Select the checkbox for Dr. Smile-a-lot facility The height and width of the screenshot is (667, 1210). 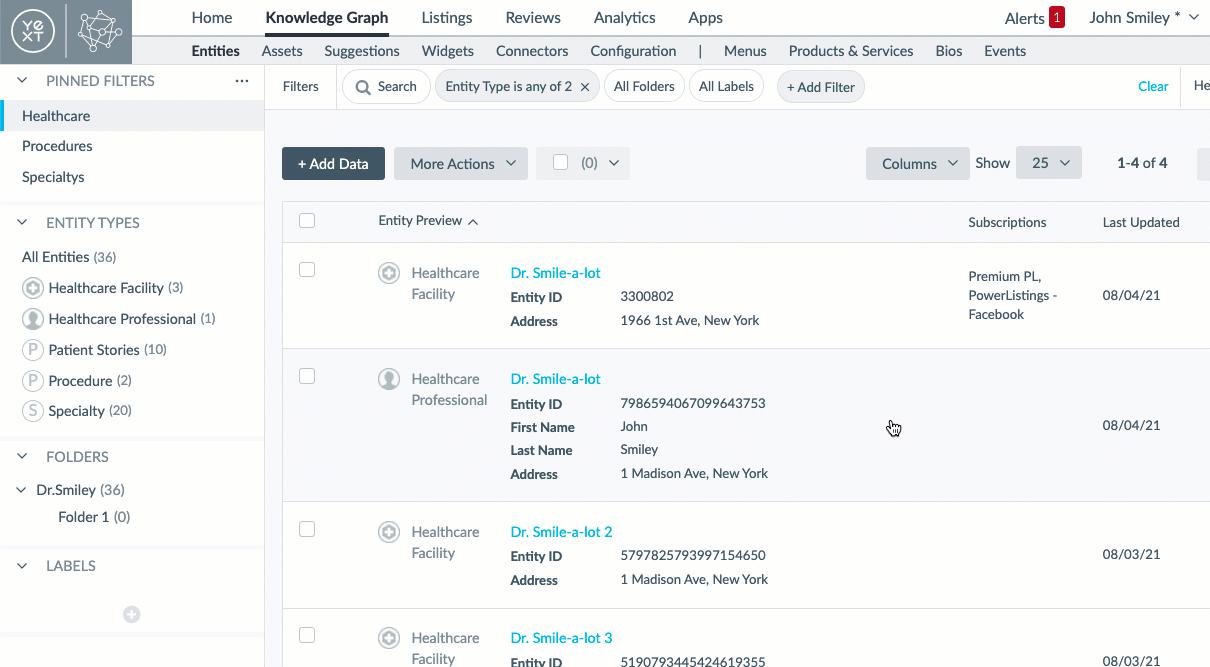pyautogui.click(x=307, y=269)
